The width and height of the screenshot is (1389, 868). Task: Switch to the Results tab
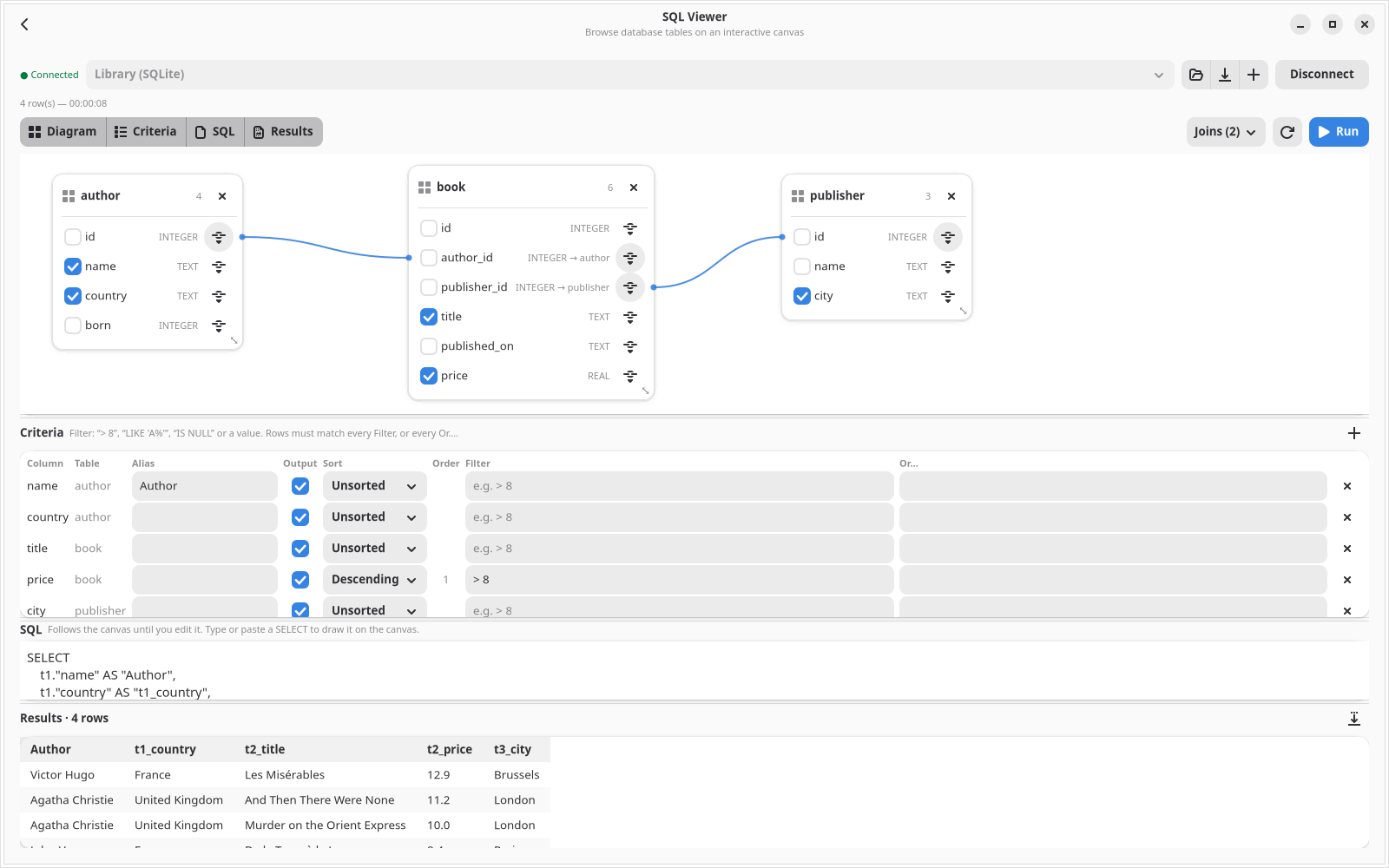(x=283, y=132)
